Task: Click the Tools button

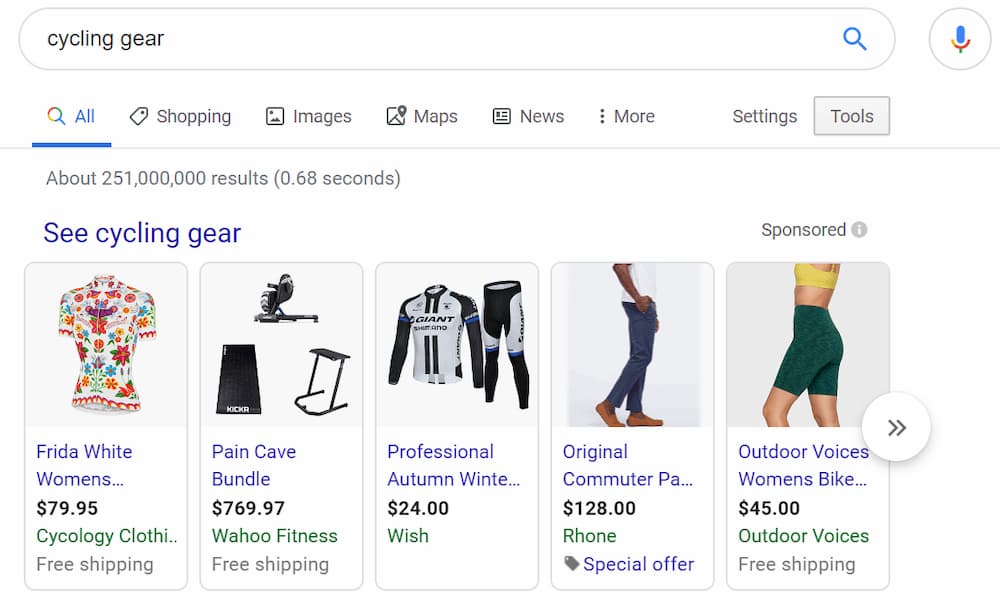Action: point(851,116)
